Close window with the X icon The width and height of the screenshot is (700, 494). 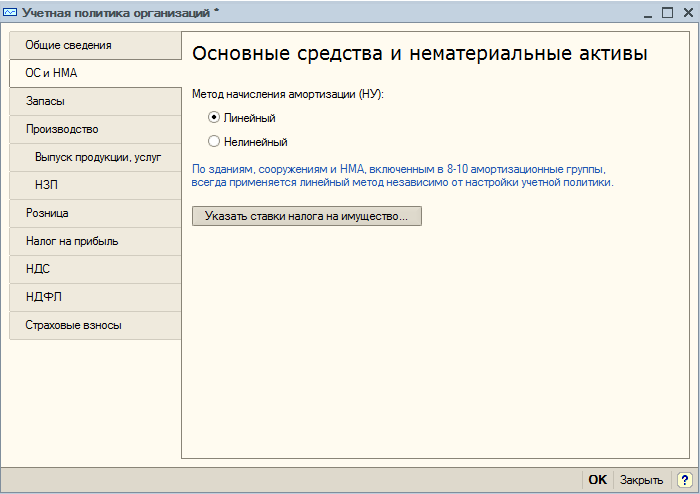[x=688, y=12]
